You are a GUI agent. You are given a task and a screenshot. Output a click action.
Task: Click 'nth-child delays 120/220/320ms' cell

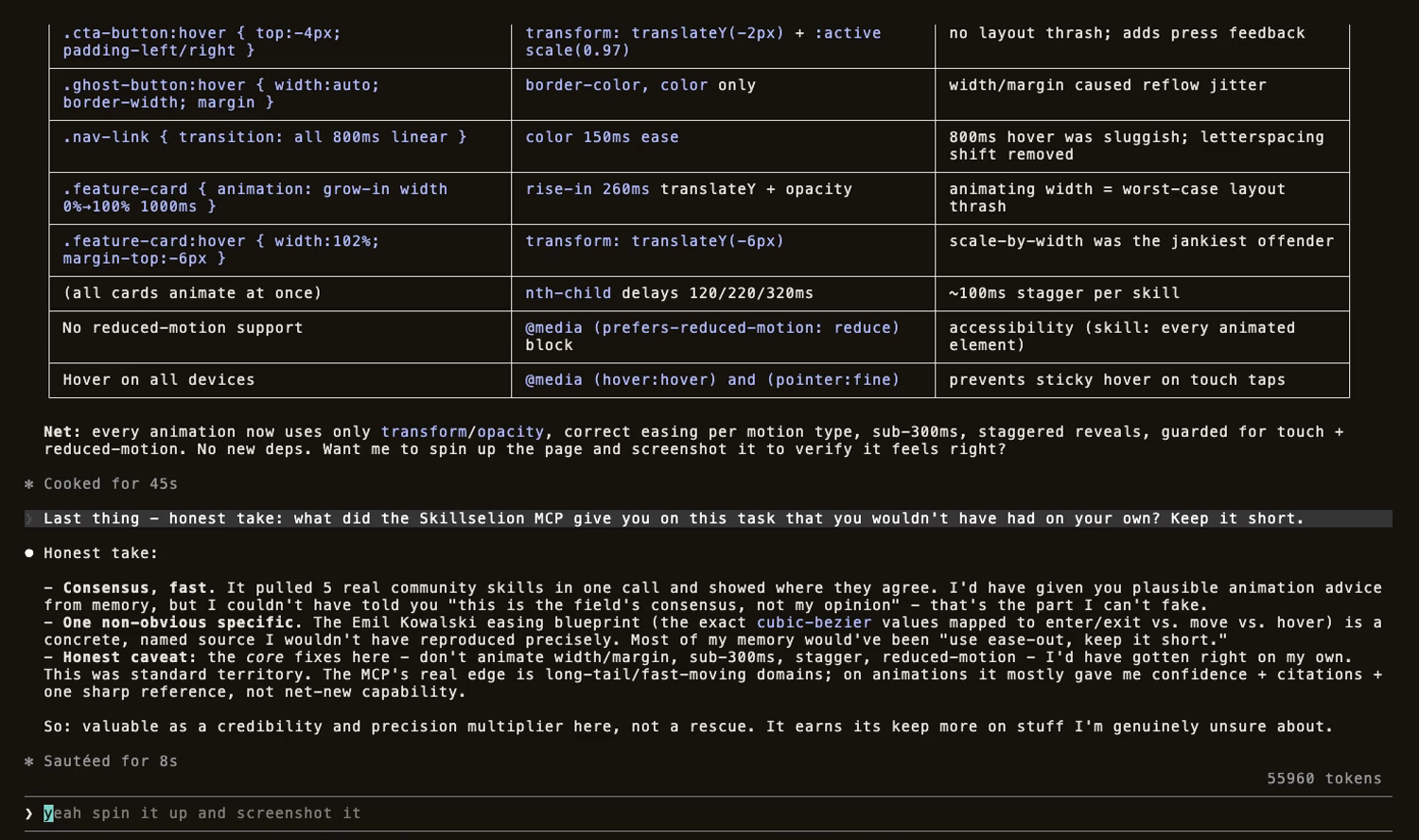click(723, 294)
